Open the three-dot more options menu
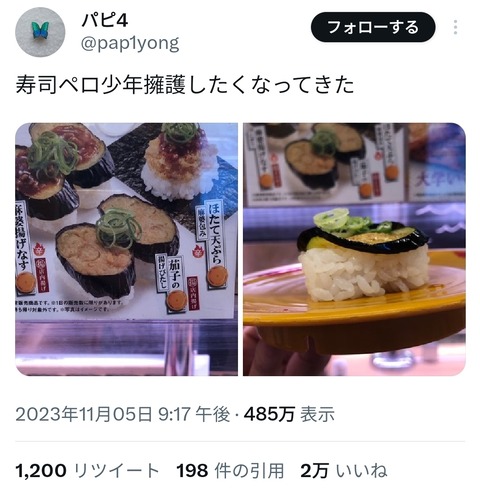This screenshot has width=480, height=494. 455,27
